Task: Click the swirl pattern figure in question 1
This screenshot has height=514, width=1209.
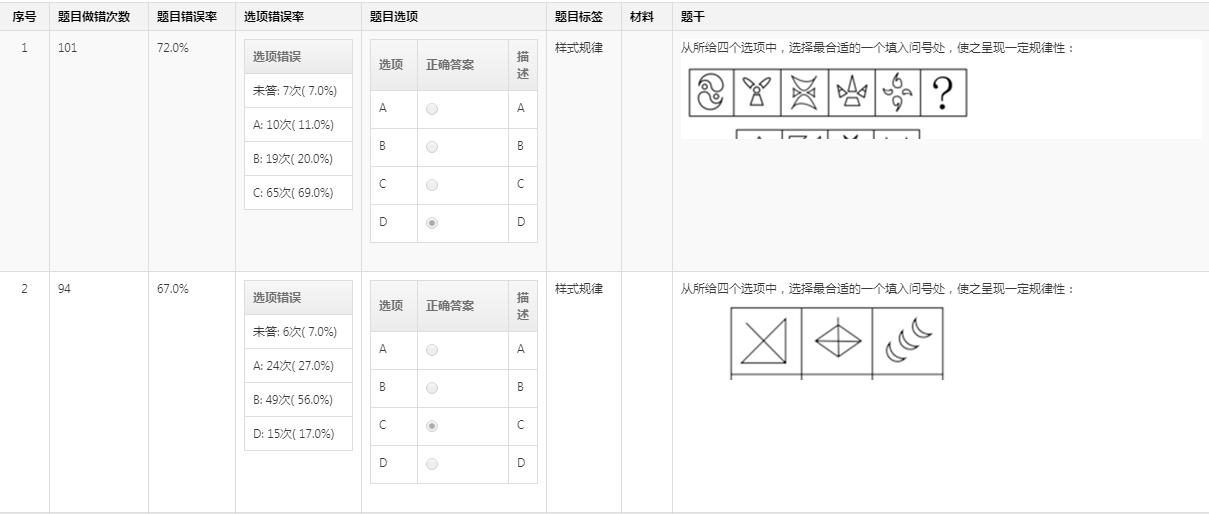Action: pyautogui.click(x=710, y=93)
